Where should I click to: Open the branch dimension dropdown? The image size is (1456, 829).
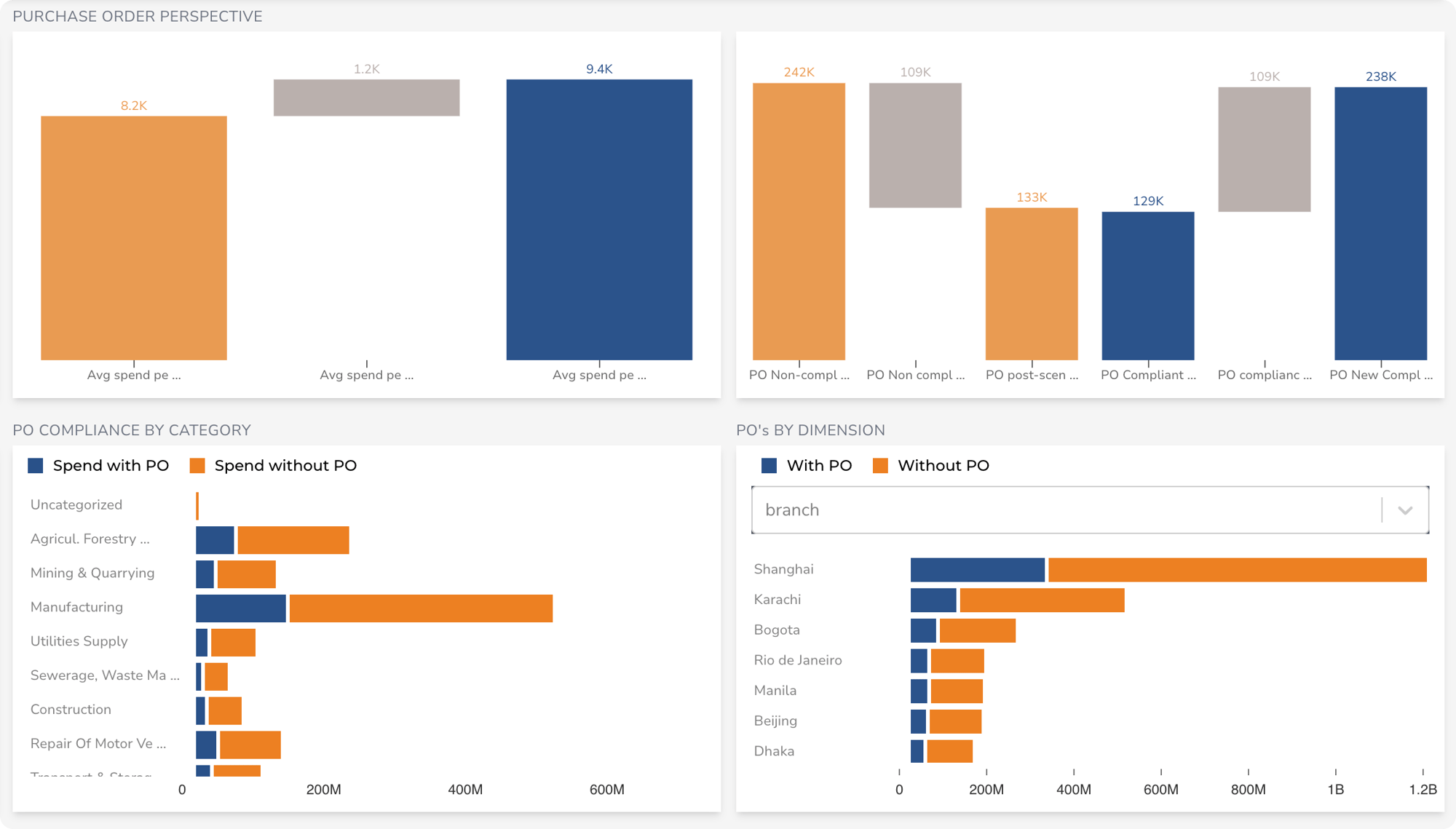(x=1090, y=509)
